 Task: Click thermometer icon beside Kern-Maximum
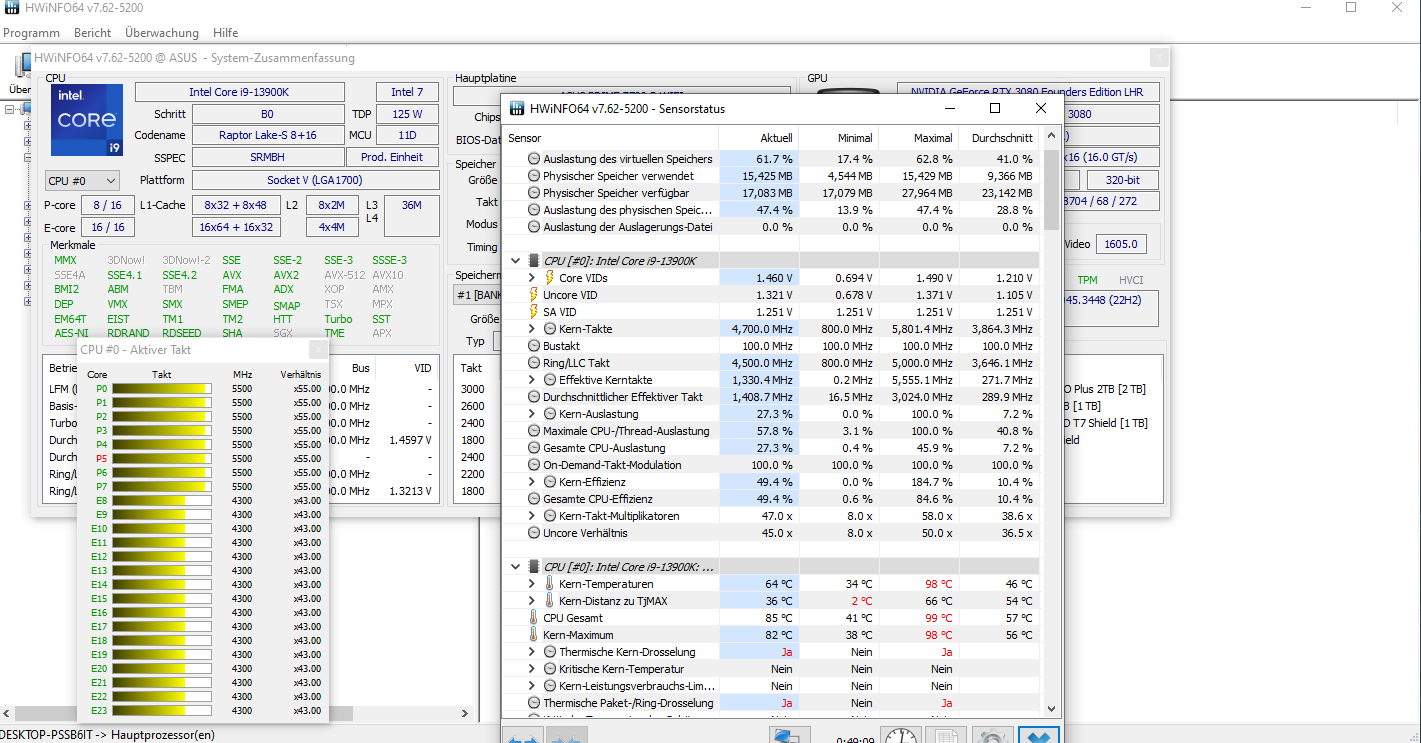coord(534,635)
